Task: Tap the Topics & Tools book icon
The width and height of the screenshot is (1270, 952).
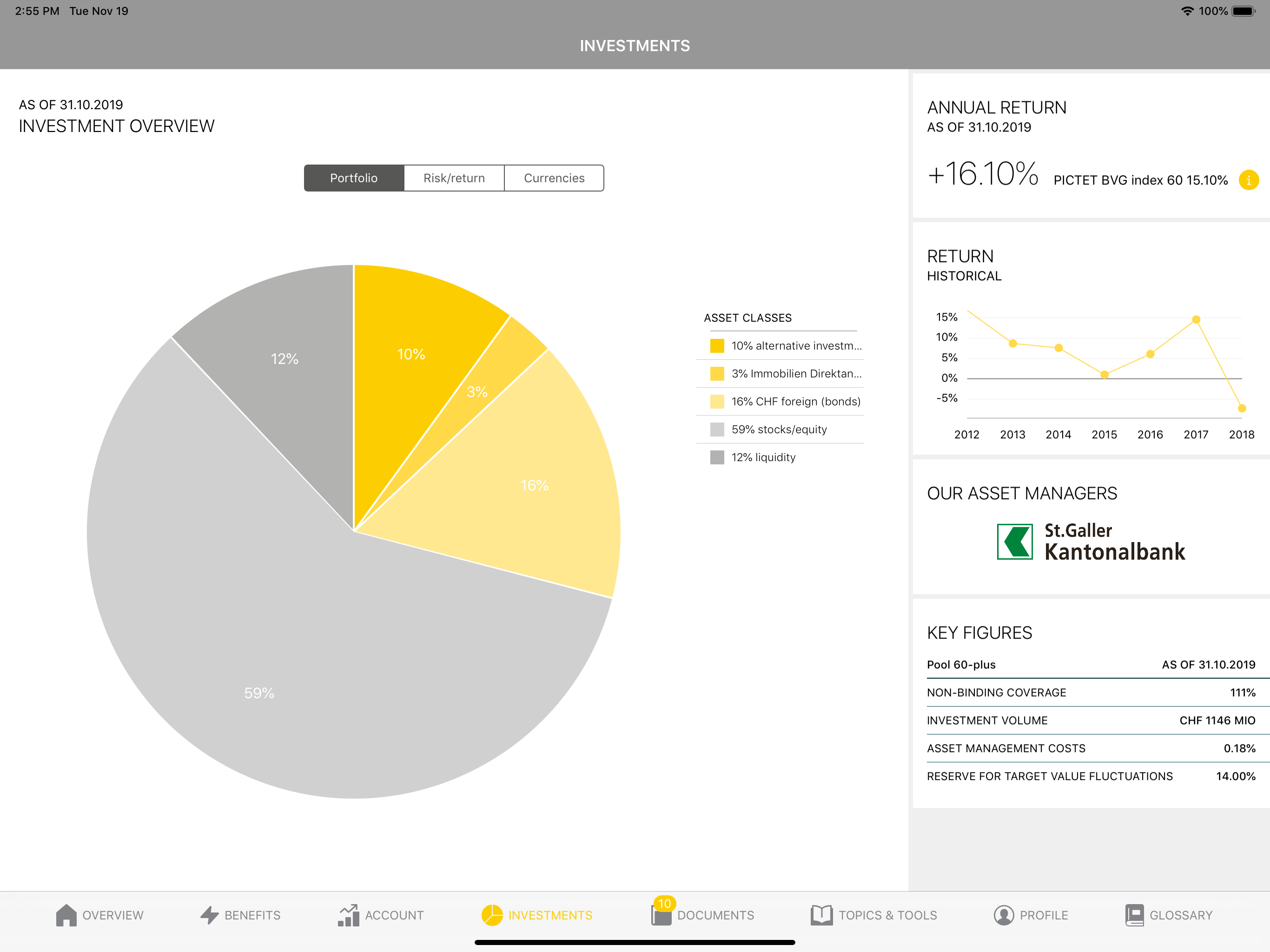Action: 821,915
